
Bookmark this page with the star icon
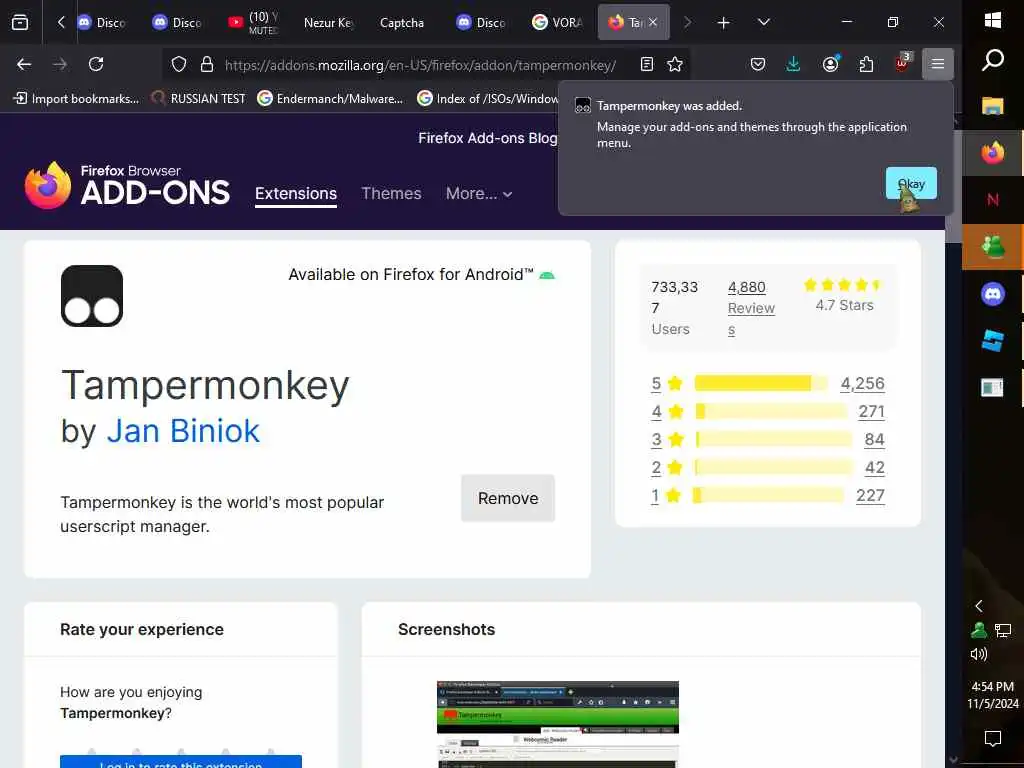(x=675, y=64)
